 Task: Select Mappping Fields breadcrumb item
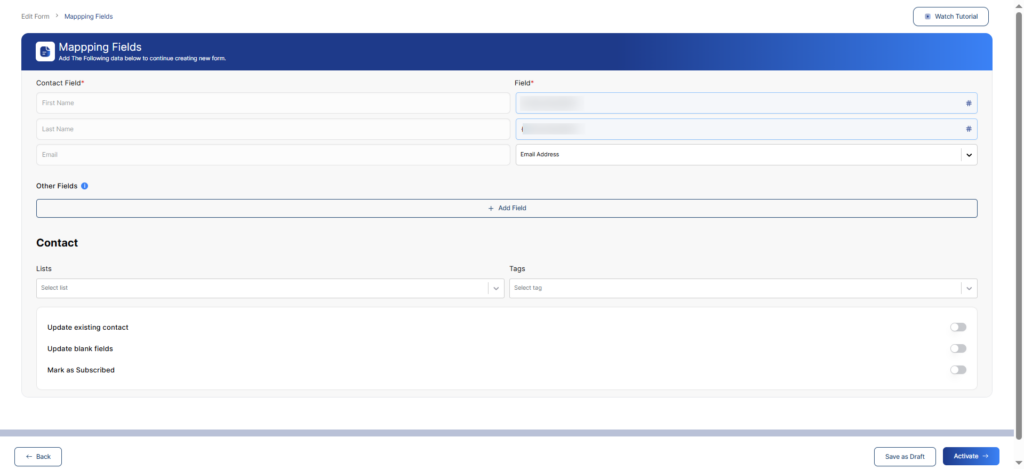coord(87,17)
